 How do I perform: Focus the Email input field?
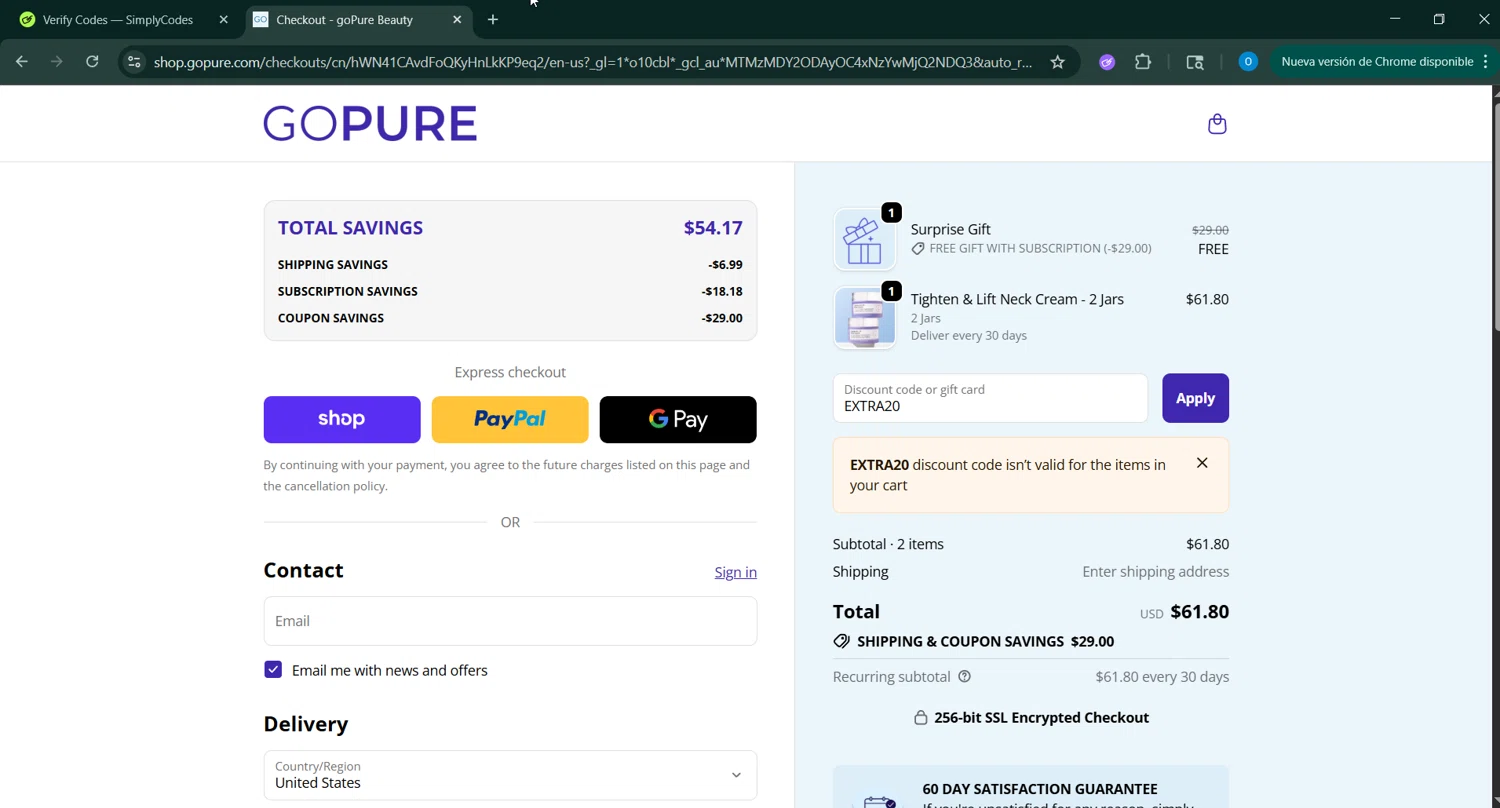[x=510, y=621]
